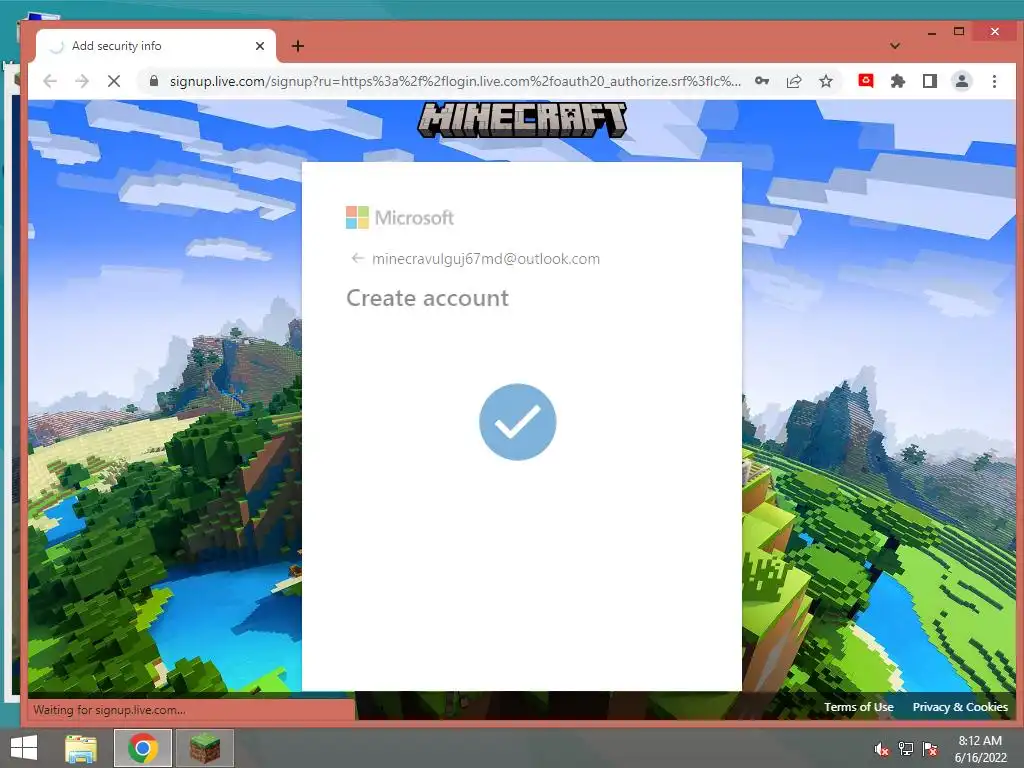
Task: Click the Create account heading
Action: (427, 298)
